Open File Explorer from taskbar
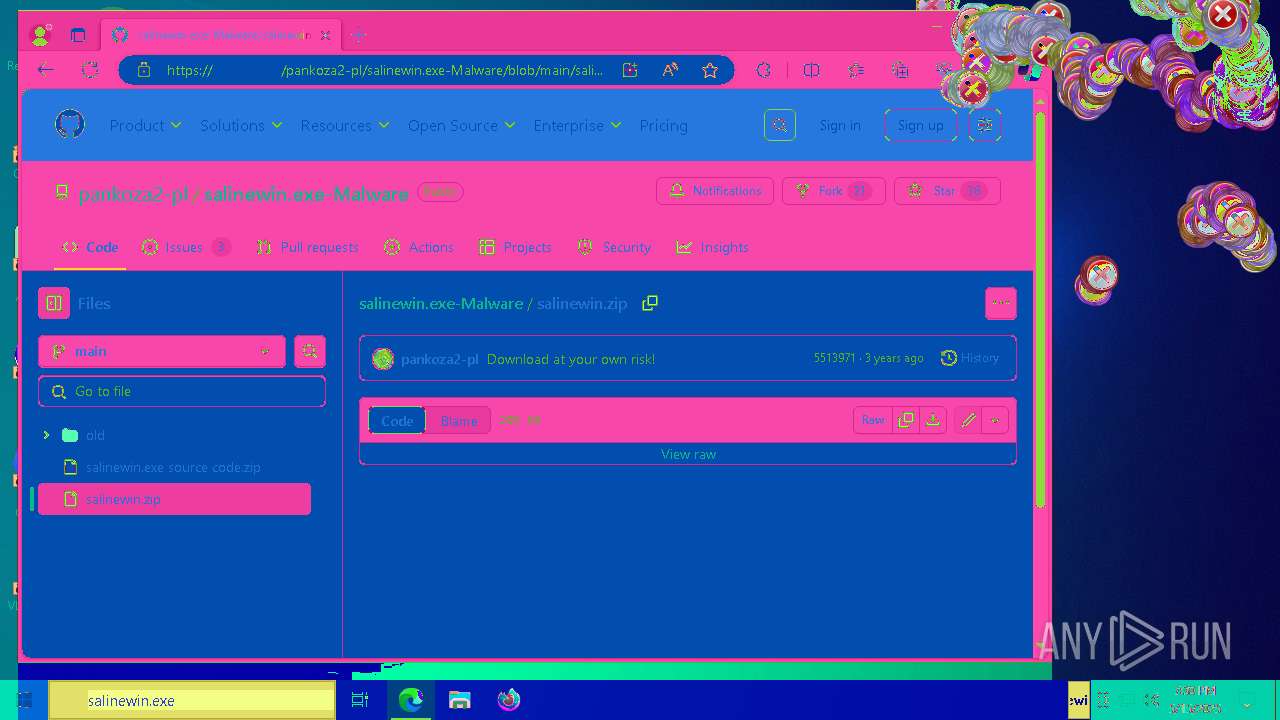 [x=459, y=700]
